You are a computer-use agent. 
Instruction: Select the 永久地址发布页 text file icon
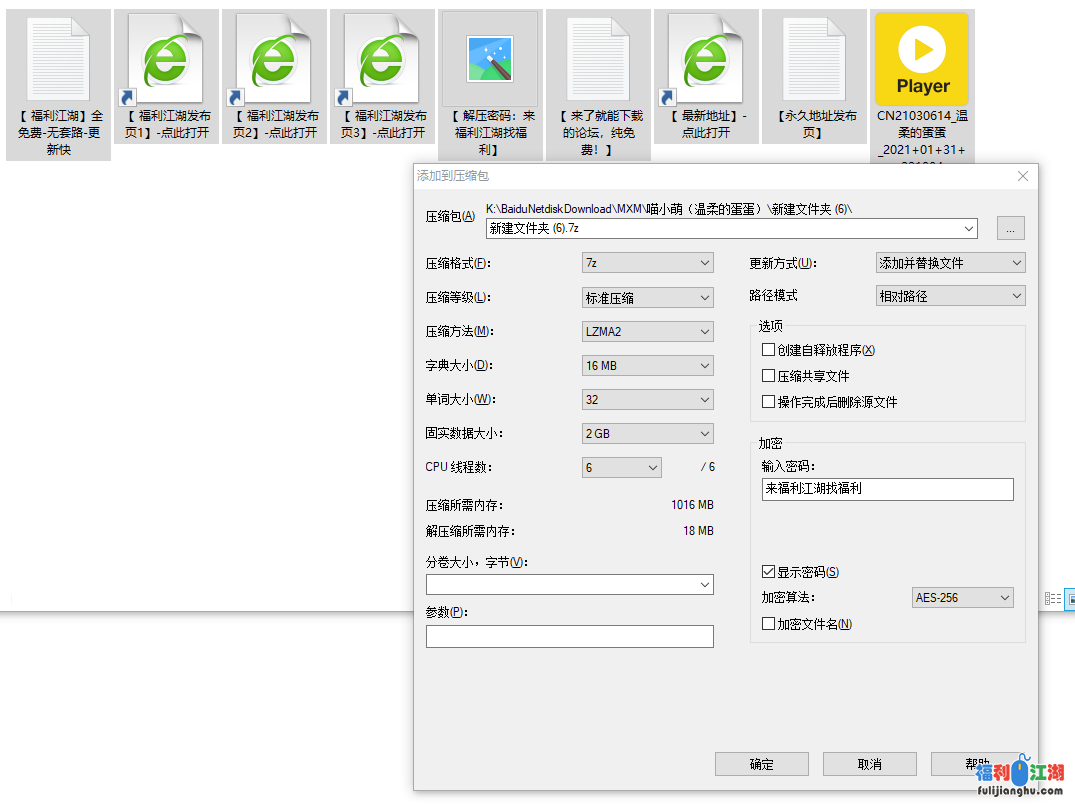pyautogui.click(x=814, y=60)
